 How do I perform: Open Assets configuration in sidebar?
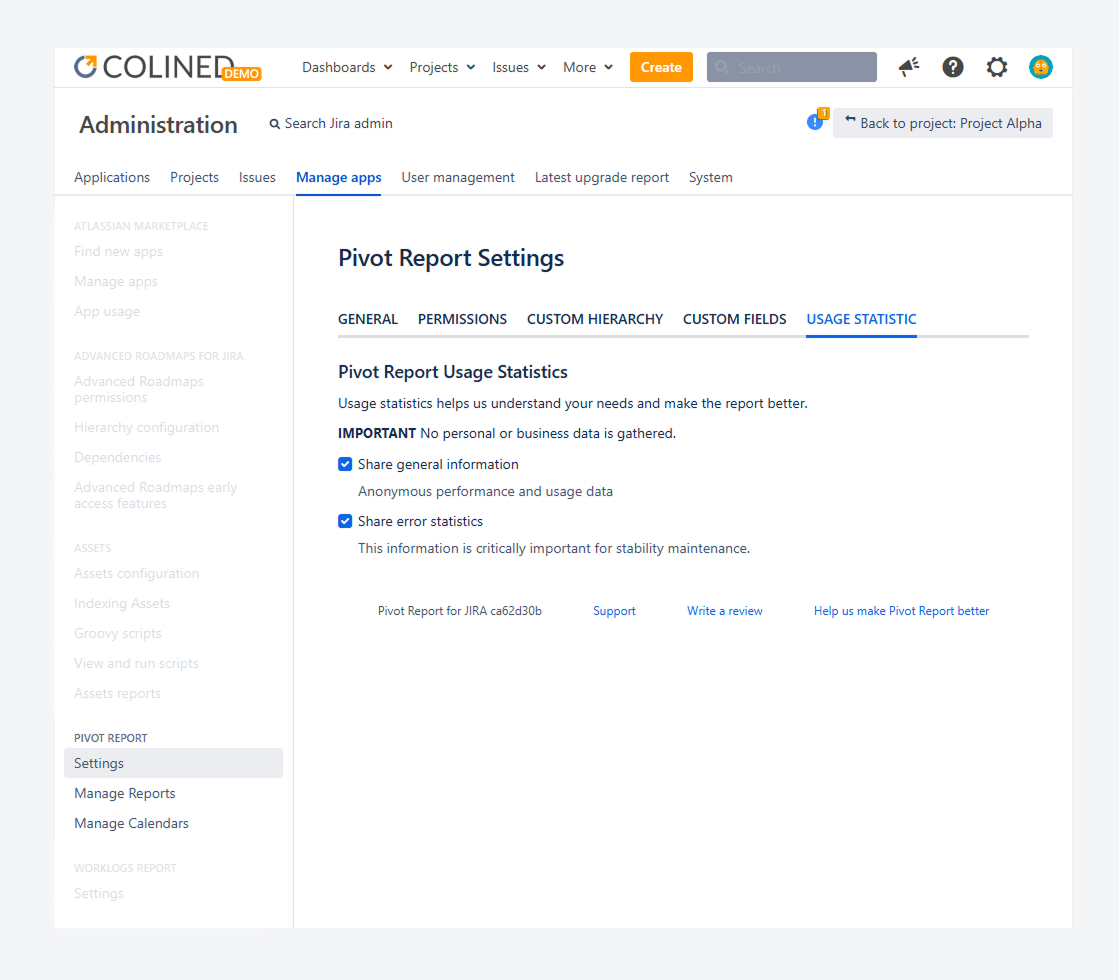click(136, 574)
